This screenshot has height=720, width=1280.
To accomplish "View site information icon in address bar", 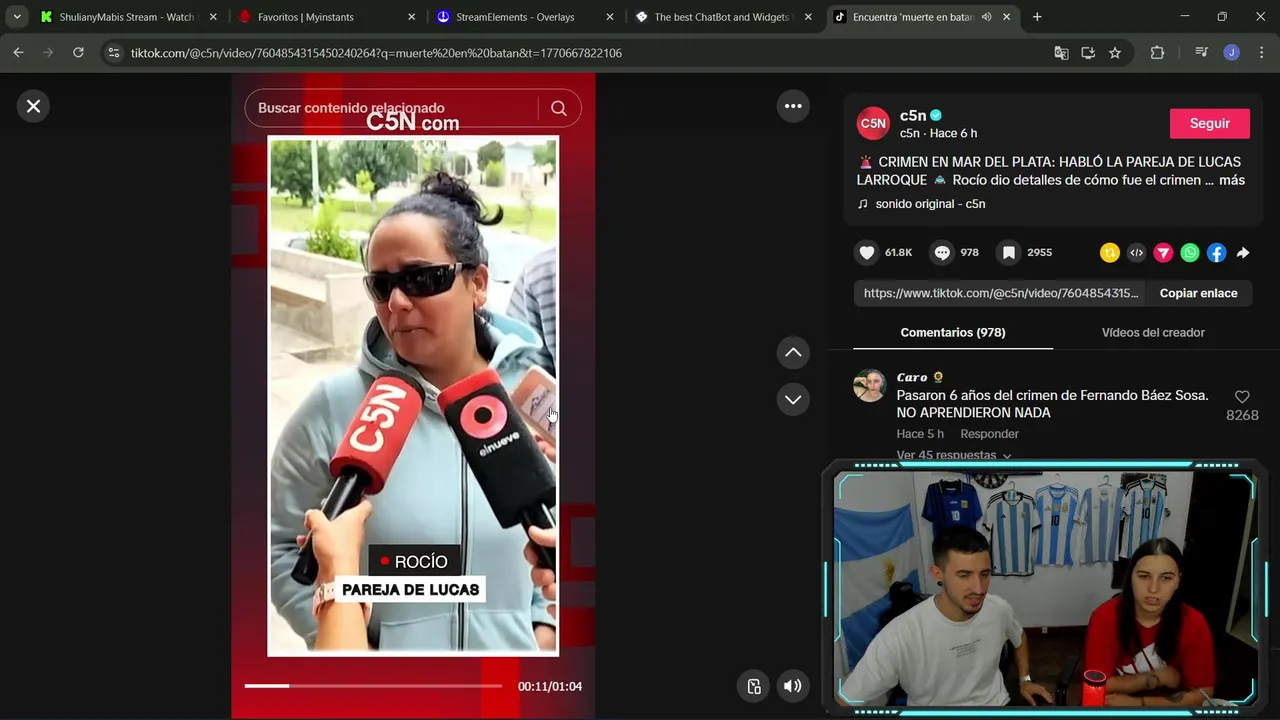I will point(114,53).
